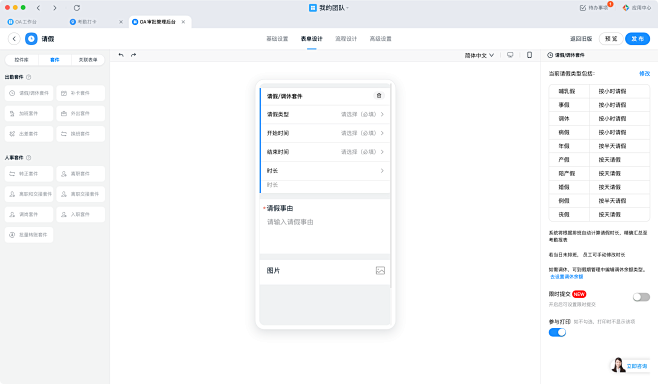Click the help icon beside 出勤套件
Viewport: 658px width, 384px height.
click(x=29, y=77)
